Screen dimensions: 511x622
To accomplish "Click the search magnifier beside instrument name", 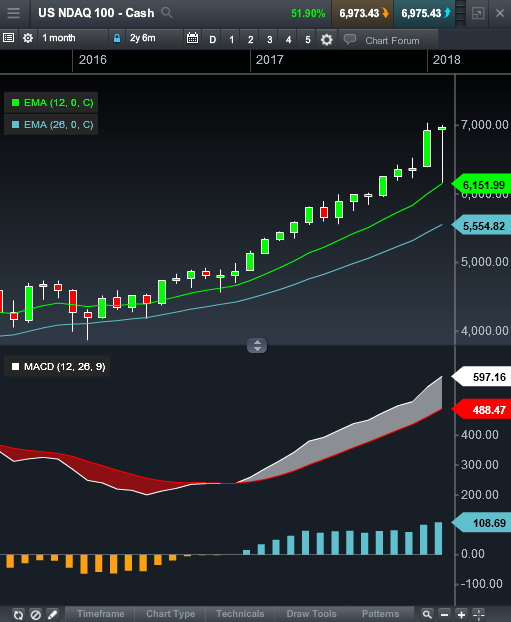I will click(167, 13).
